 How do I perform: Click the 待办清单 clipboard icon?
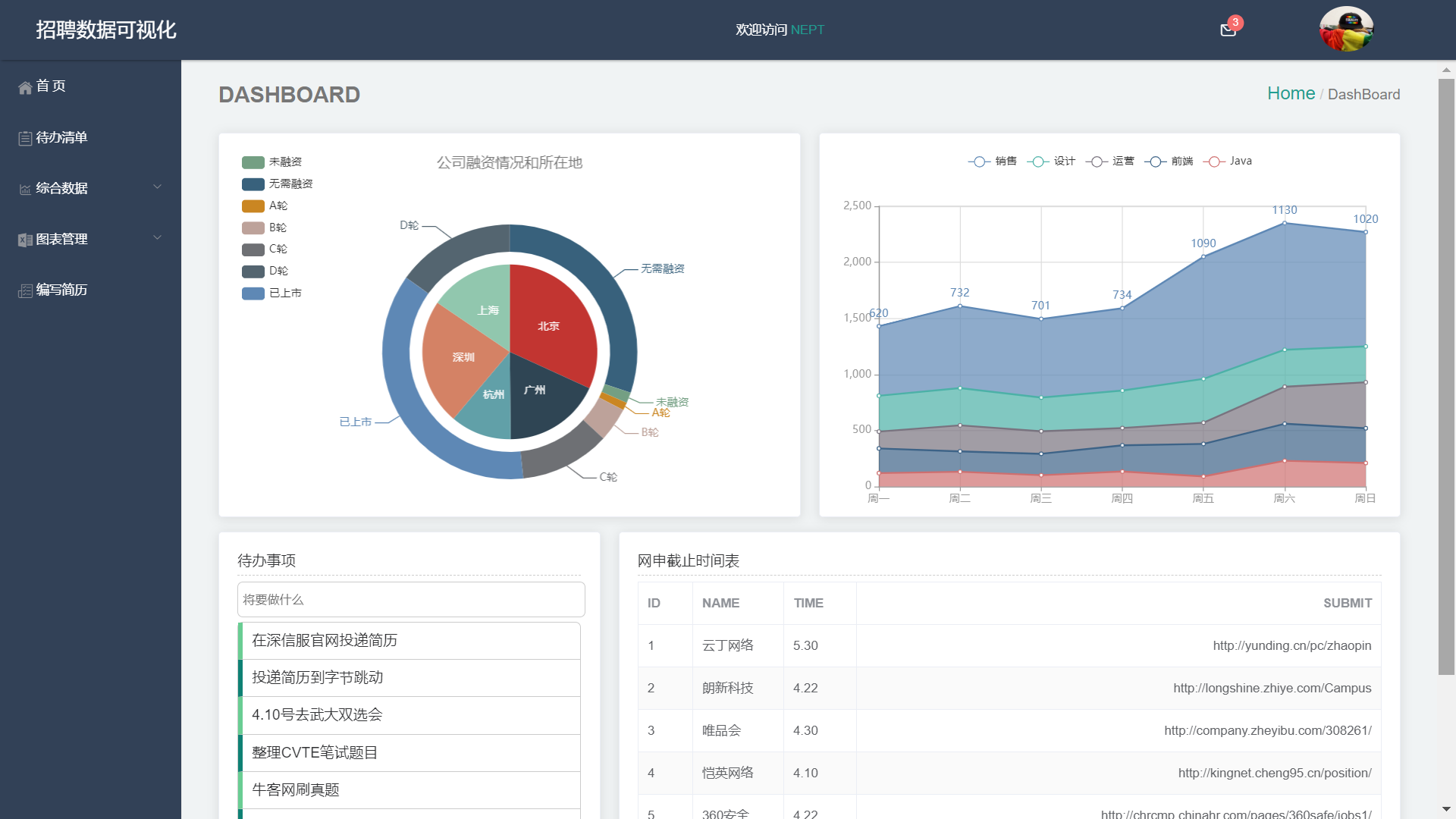click(x=25, y=137)
